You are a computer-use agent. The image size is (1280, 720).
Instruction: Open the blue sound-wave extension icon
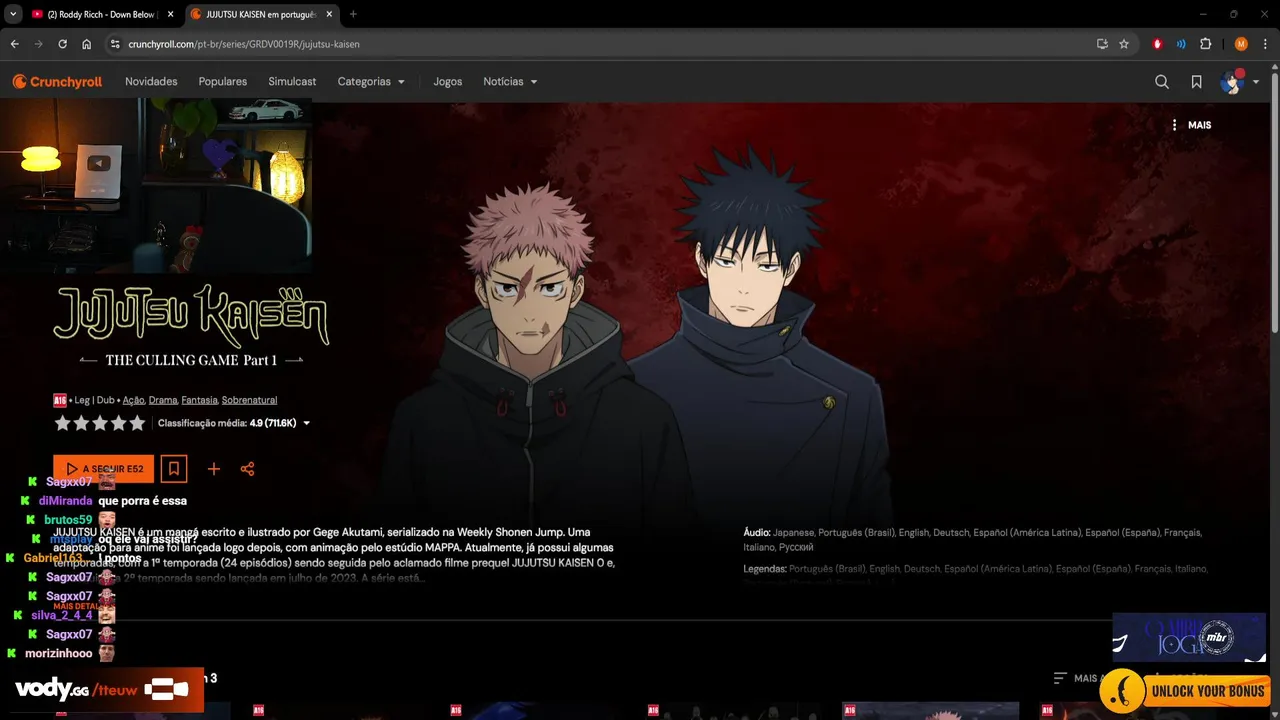pyautogui.click(x=1181, y=44)
